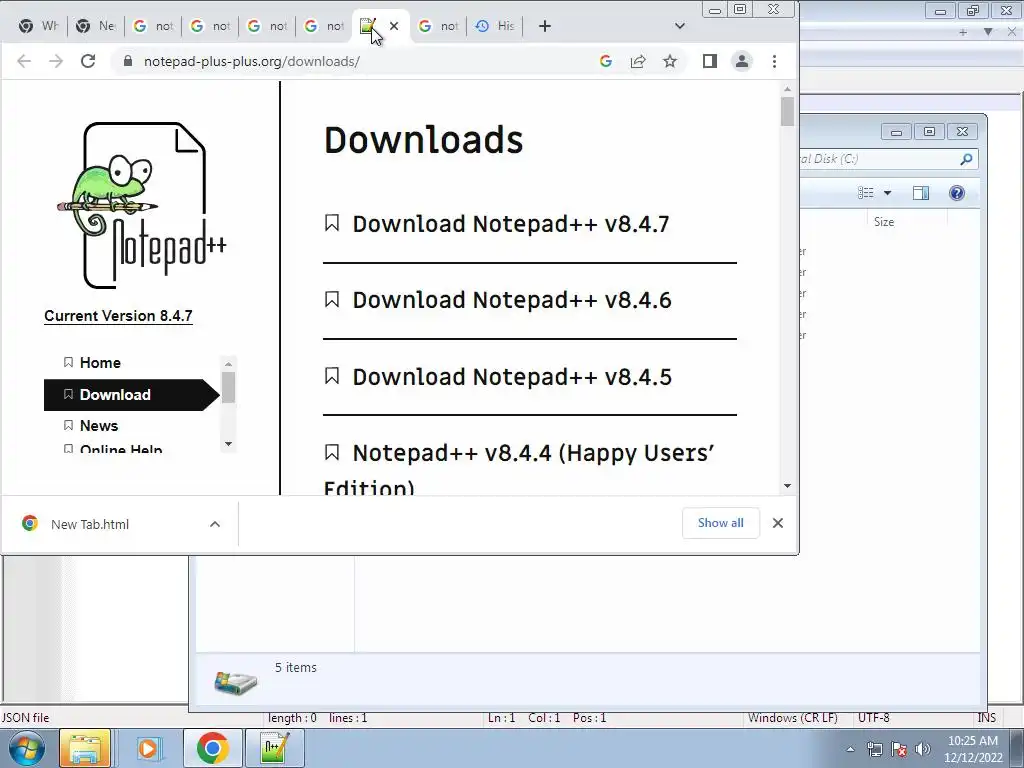Click the '5 items' status text
Image resolution: width=1024 pixels, height=768 pixels.
click(x=295, y=667)
